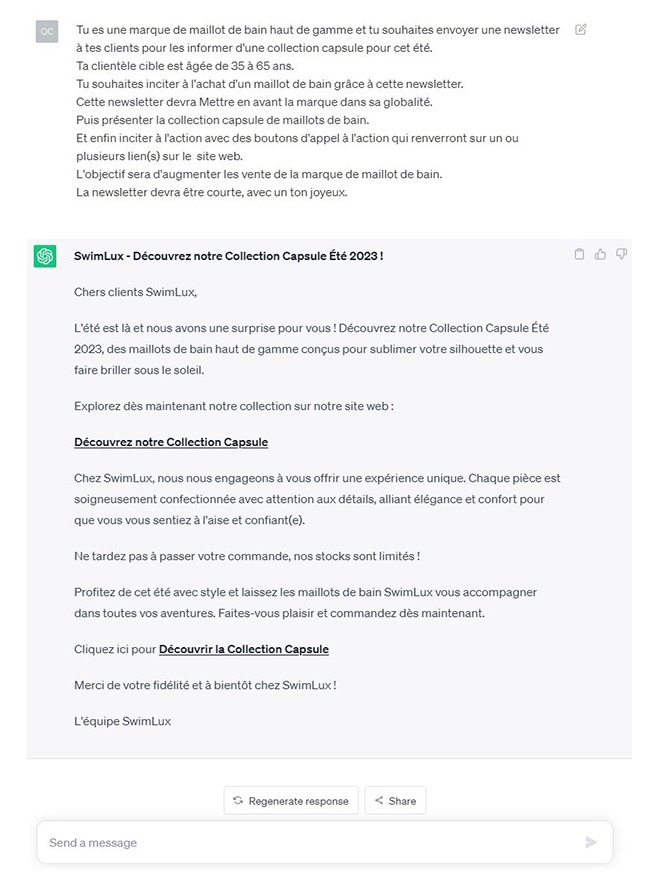Click the "Merci de votre fidélité" sentence
Viewport: 659px width, 887px height.
[x=205, y=685]
